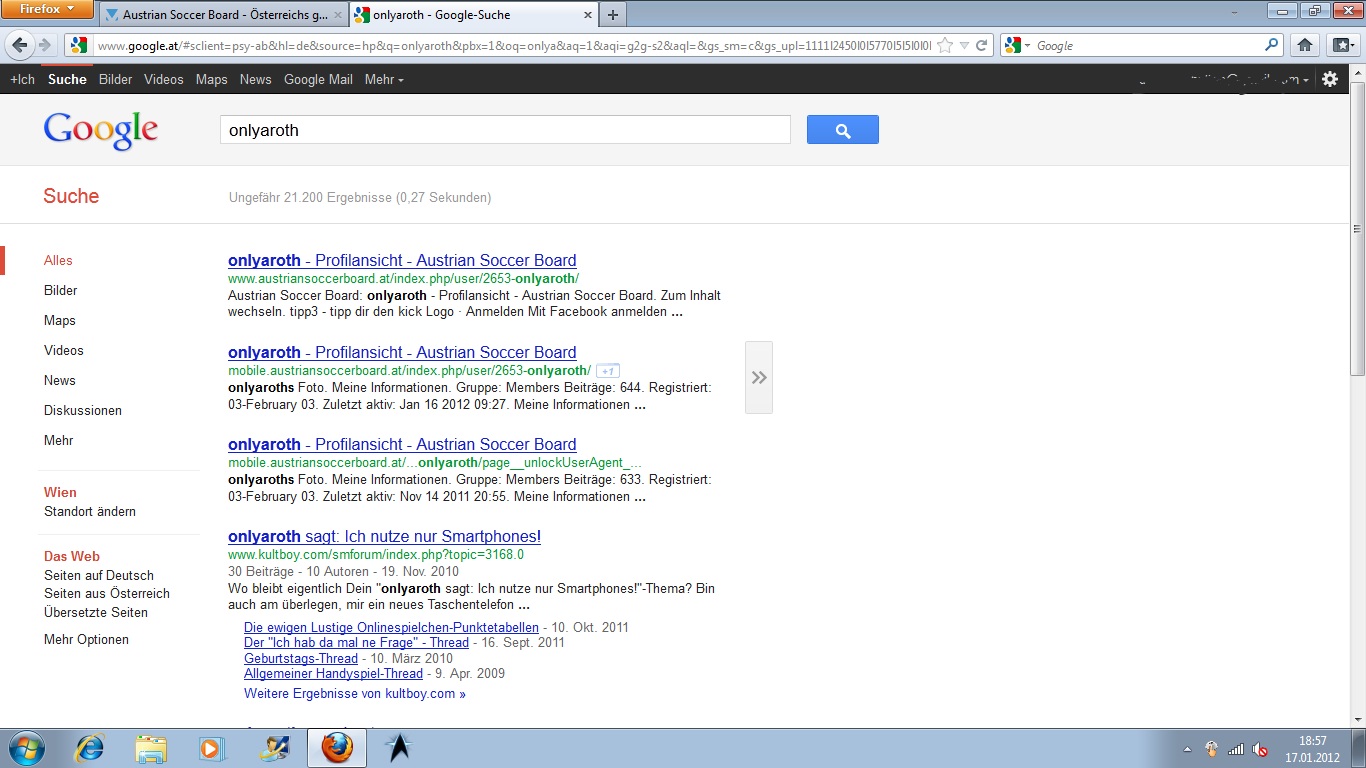
Task: Open the address bar history dropdown
Action: point(964,45)
